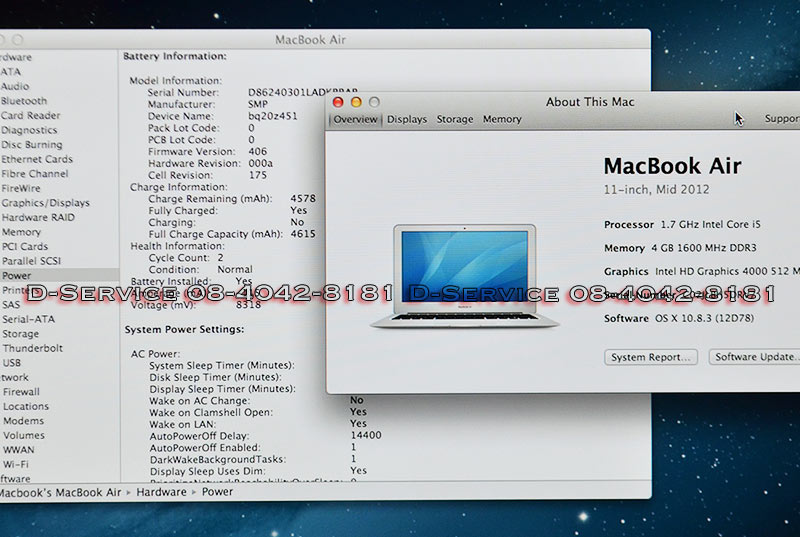Select Wi-Fi in the sidebar
The height and width of the screenshot is (537, 800).
pyautogui.click(x=16, y=465)
